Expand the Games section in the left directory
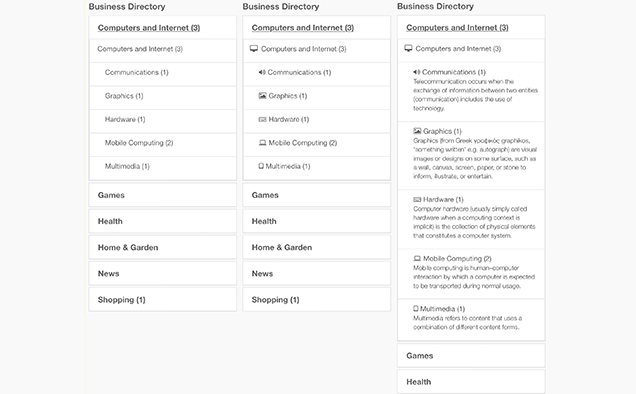The image size is (636, 394). pyautogui.click(x=163, y=195)
